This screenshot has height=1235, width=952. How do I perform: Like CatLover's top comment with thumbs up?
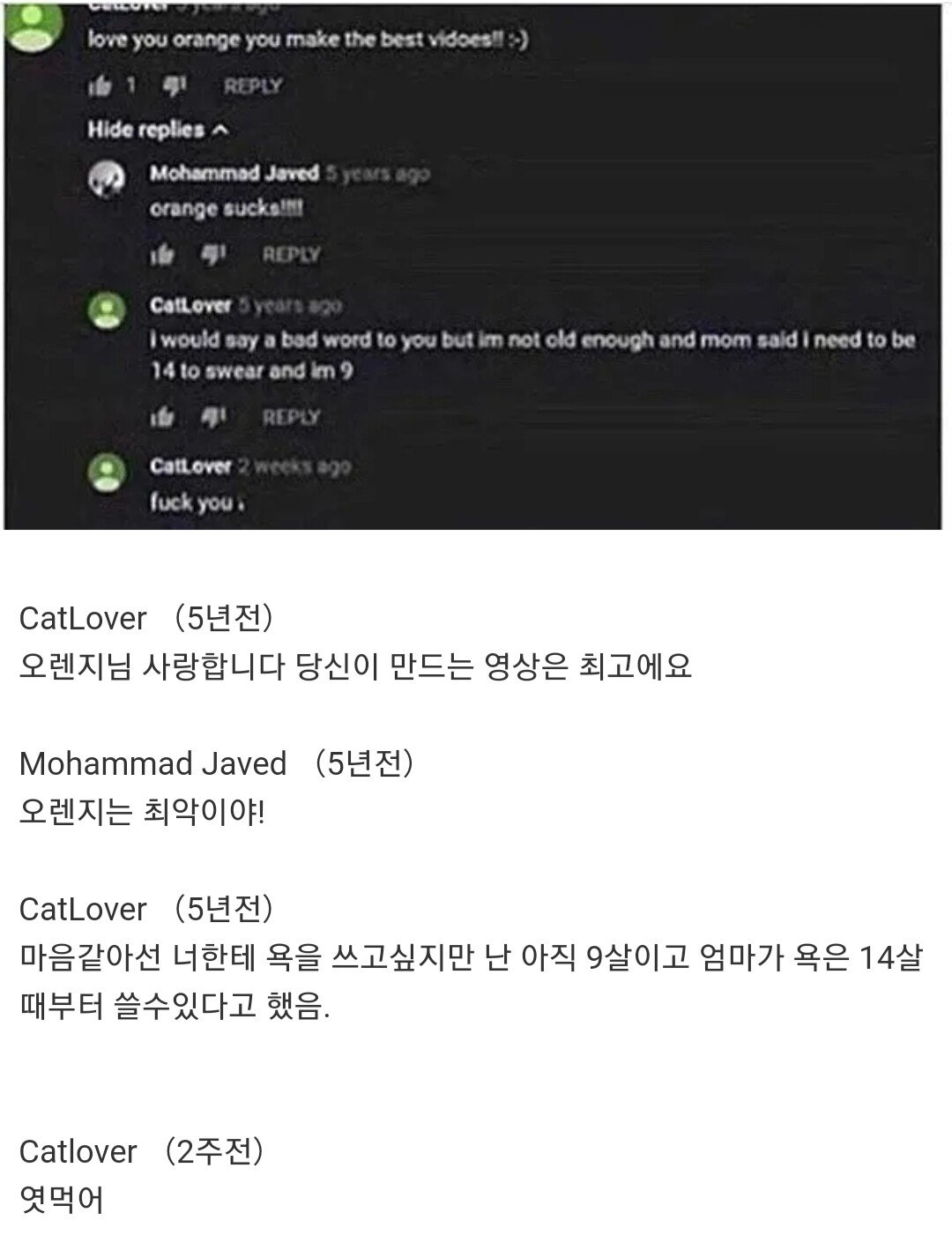click(x=101, y=86)
